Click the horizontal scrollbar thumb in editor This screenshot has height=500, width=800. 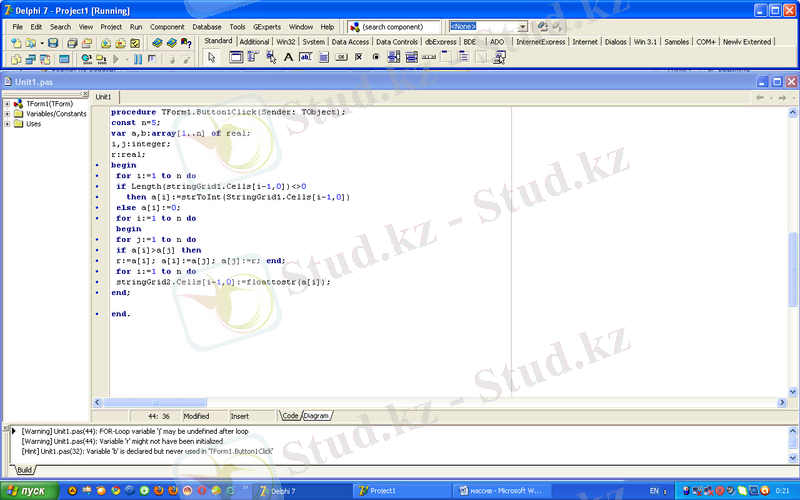[155, 402]
